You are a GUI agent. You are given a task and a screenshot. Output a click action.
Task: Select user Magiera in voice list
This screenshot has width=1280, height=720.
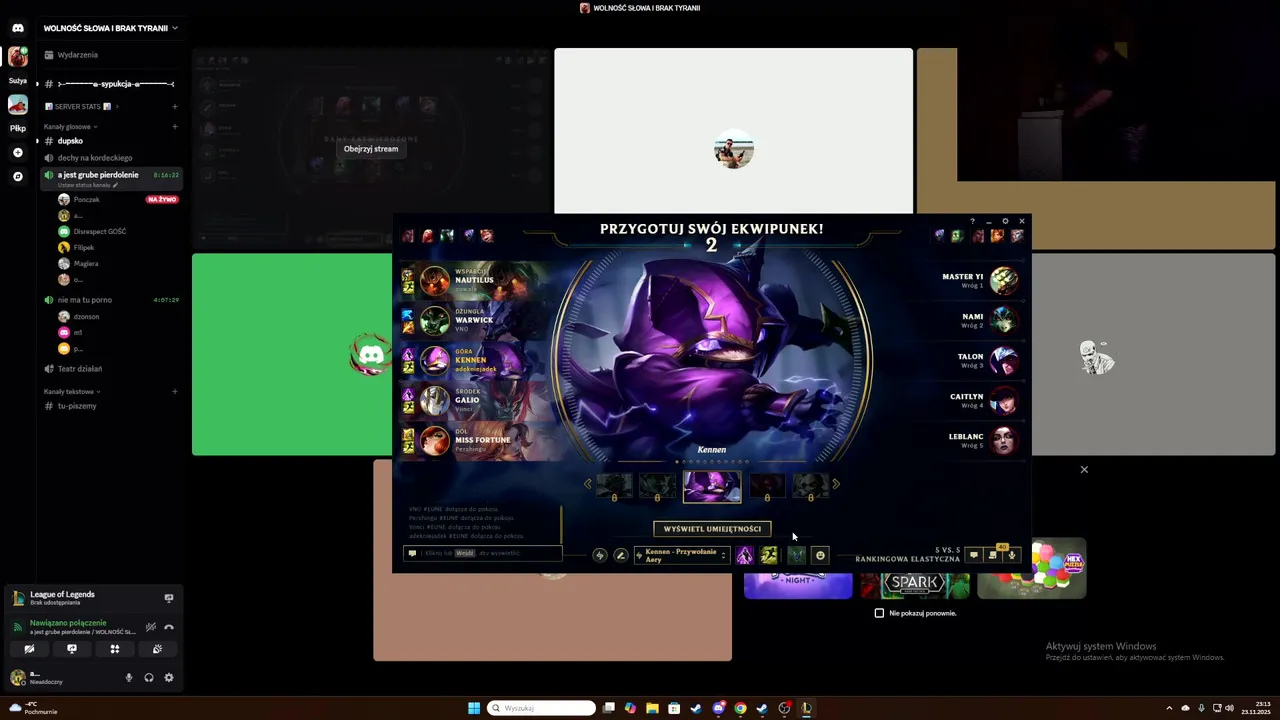click(x=118, y=264)
